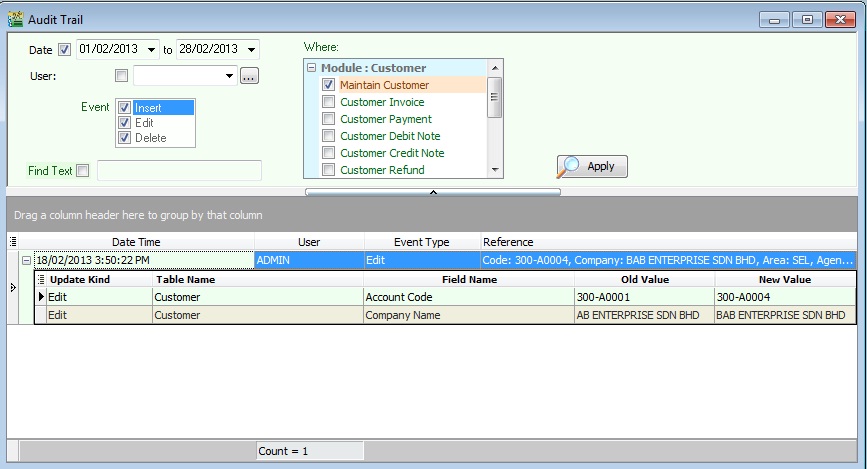The height and width of the screenshot is (469, 867).
Task: Click inside the Find Text input field
Action: click(x=178, y=171)
